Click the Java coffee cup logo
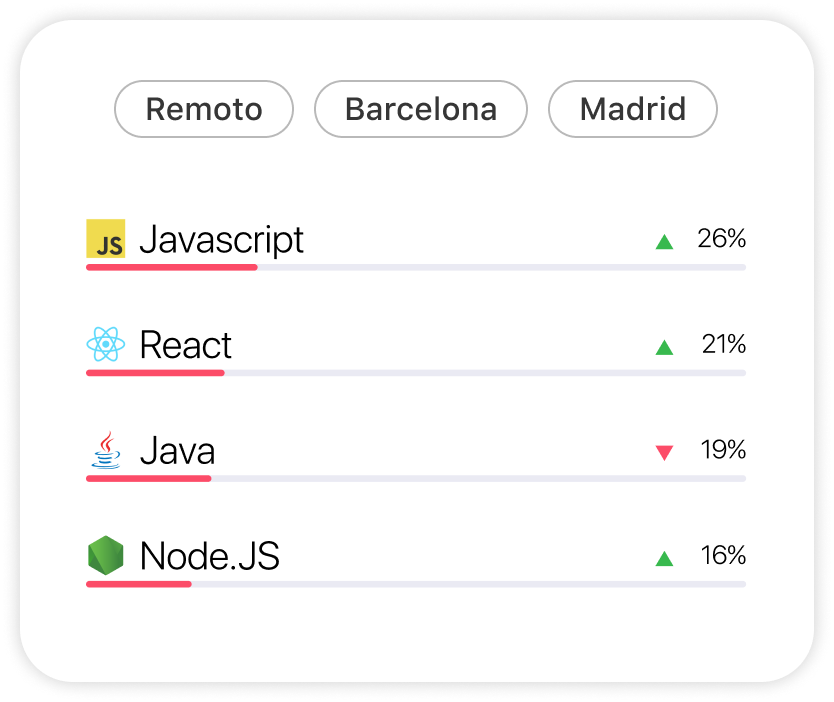 coord(106,450)
